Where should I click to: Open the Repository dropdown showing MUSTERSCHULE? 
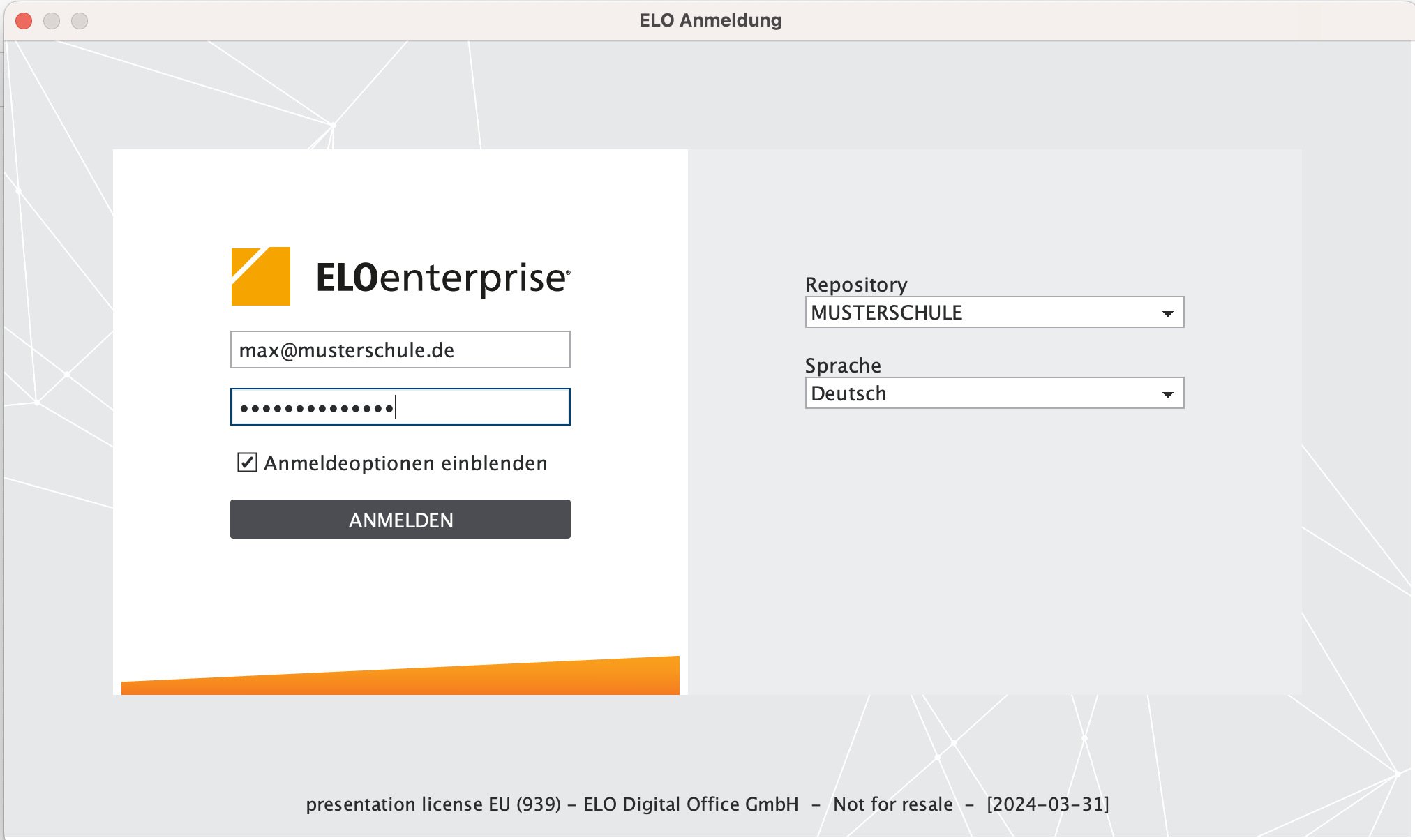[x=982, y=313]
